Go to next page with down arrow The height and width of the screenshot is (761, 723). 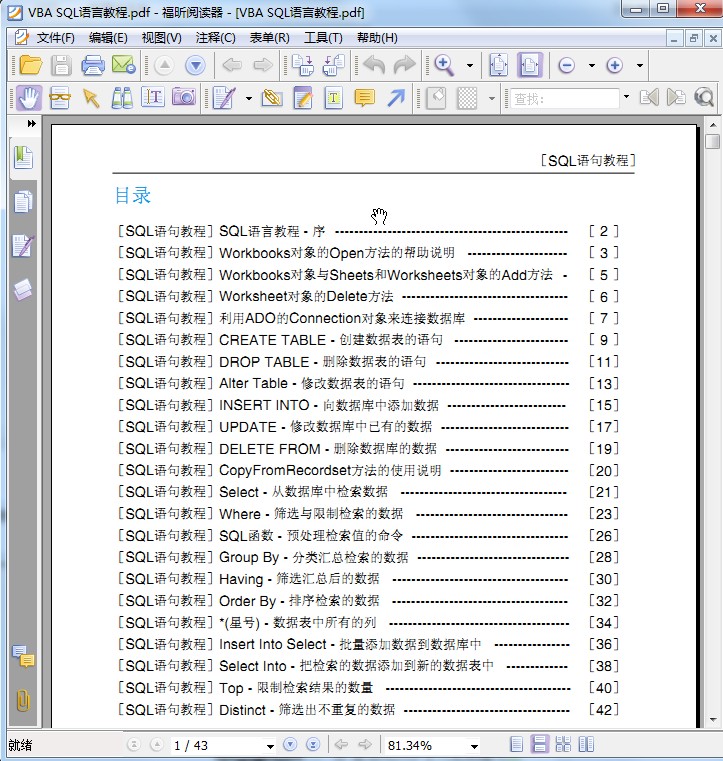coord(196,65)
